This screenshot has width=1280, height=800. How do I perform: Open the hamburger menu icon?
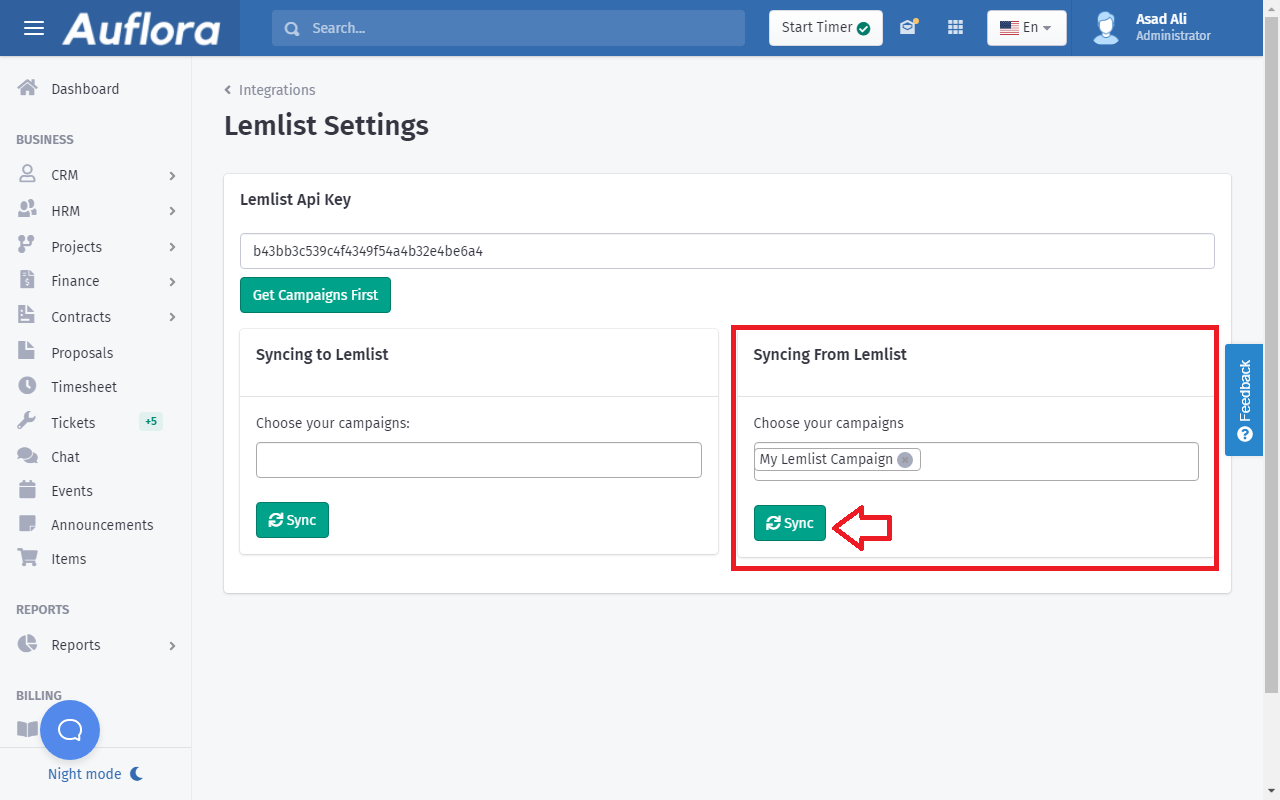pos(34,28)
